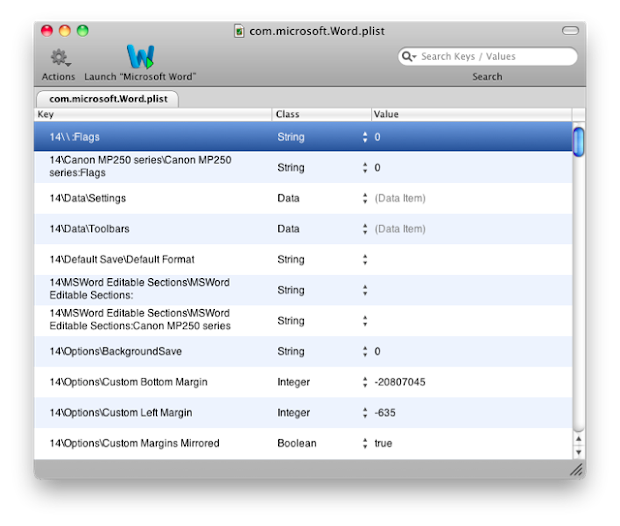
Task: Change class of 14\Data\Settings row
Action: [x=365, y=198]
